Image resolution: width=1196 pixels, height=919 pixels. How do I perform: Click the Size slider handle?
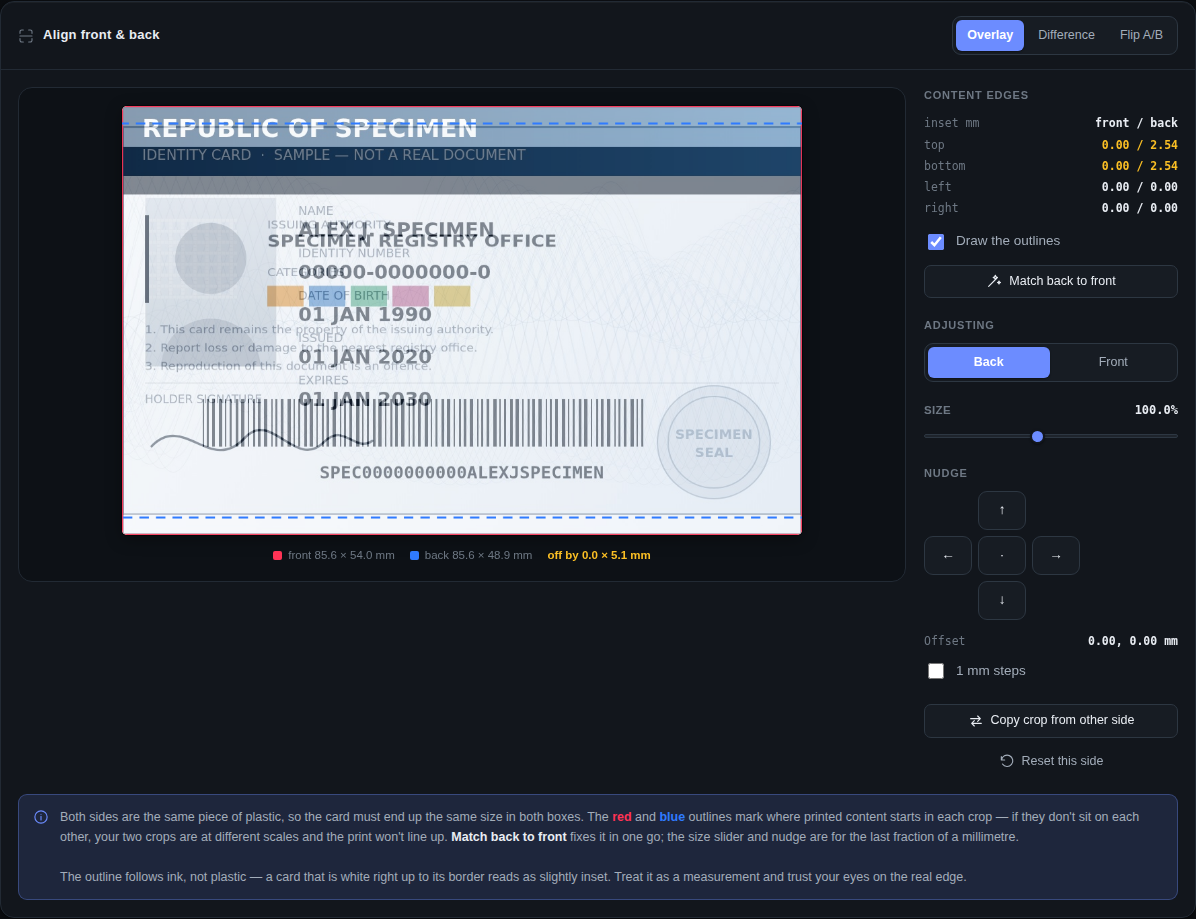pyautogui.click(x=1037, y=437)
